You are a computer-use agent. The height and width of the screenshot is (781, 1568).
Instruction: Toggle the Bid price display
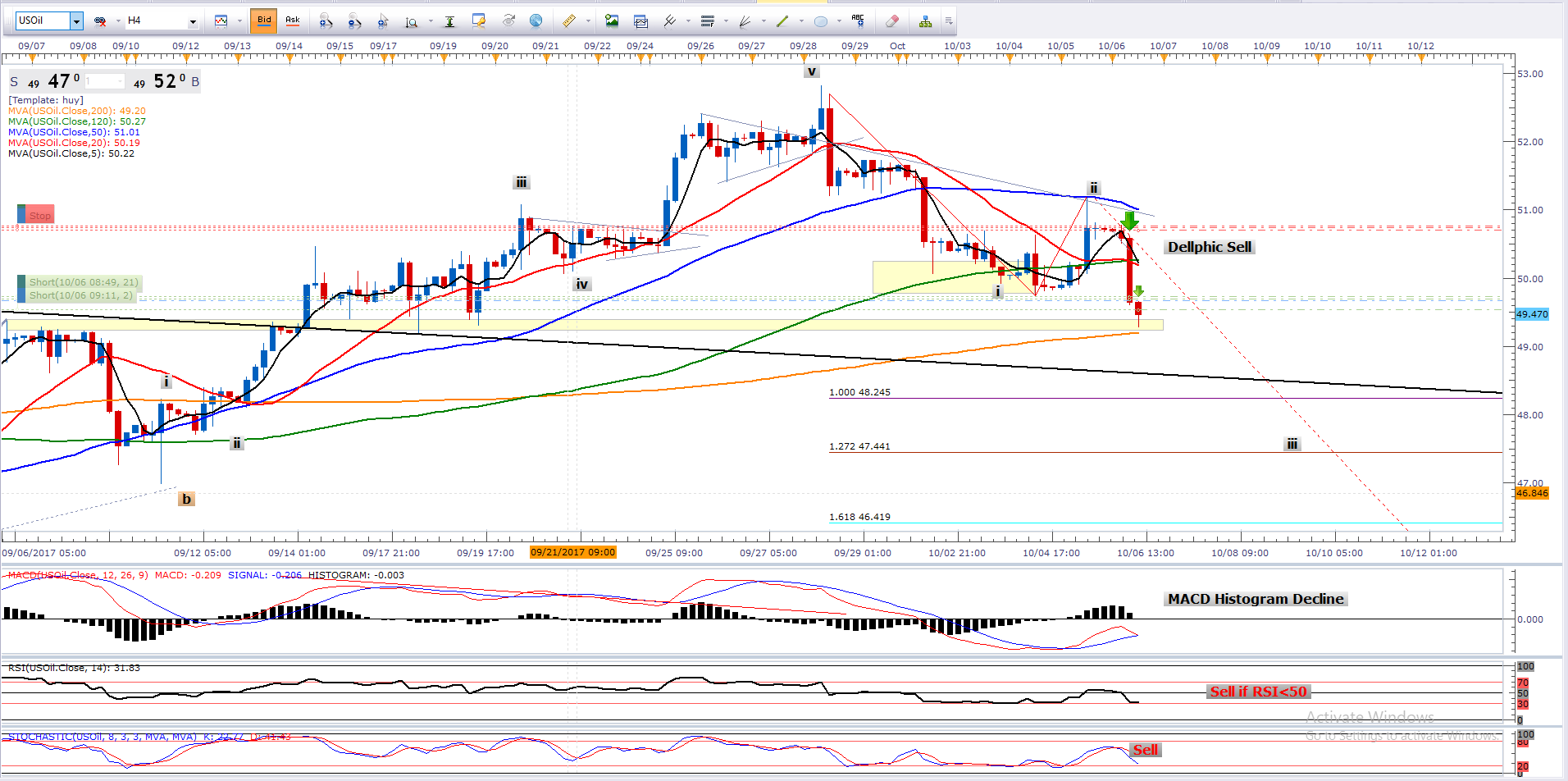click(x=264, y=21)
